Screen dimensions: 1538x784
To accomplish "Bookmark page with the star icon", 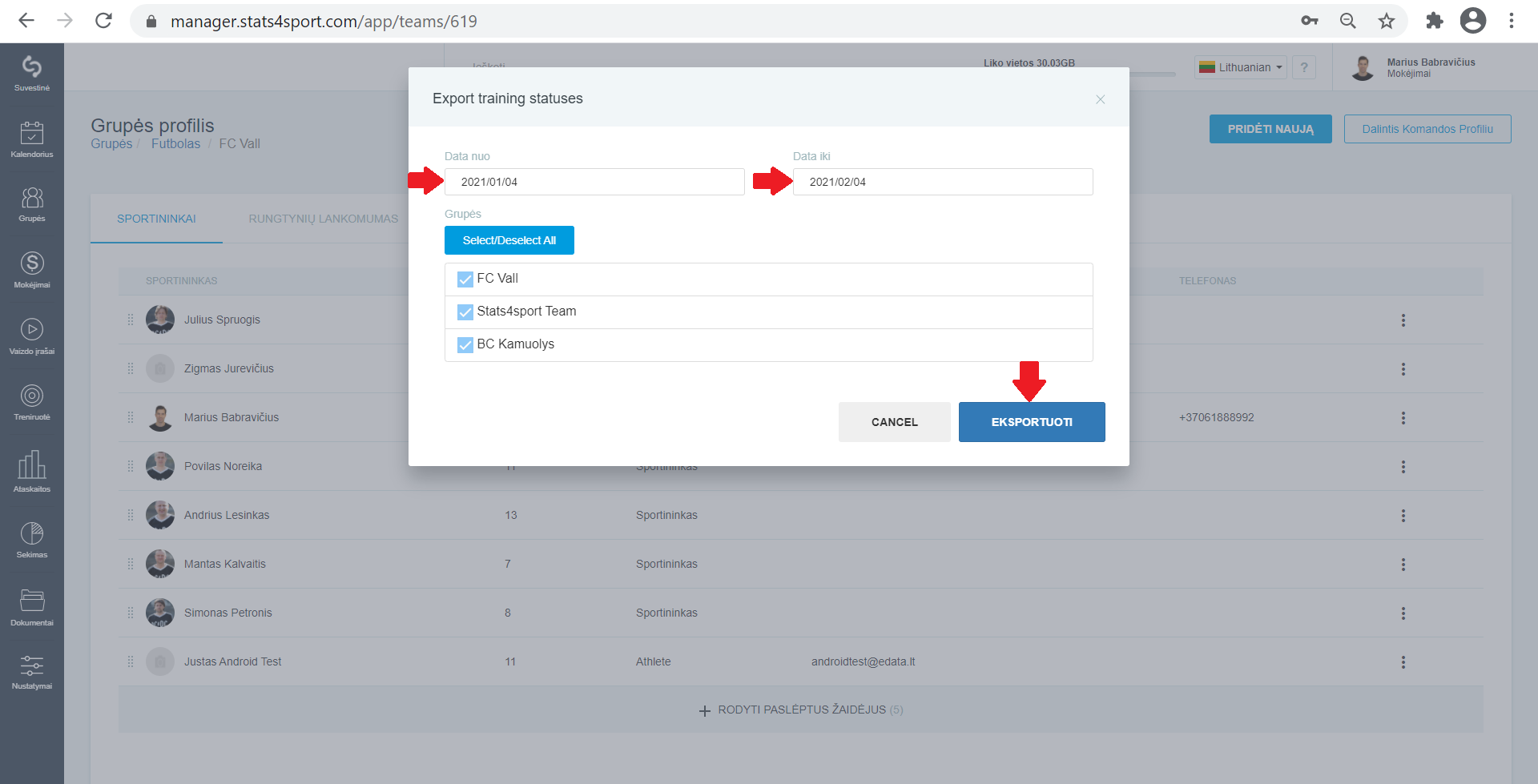I will tap(1387, 21).
